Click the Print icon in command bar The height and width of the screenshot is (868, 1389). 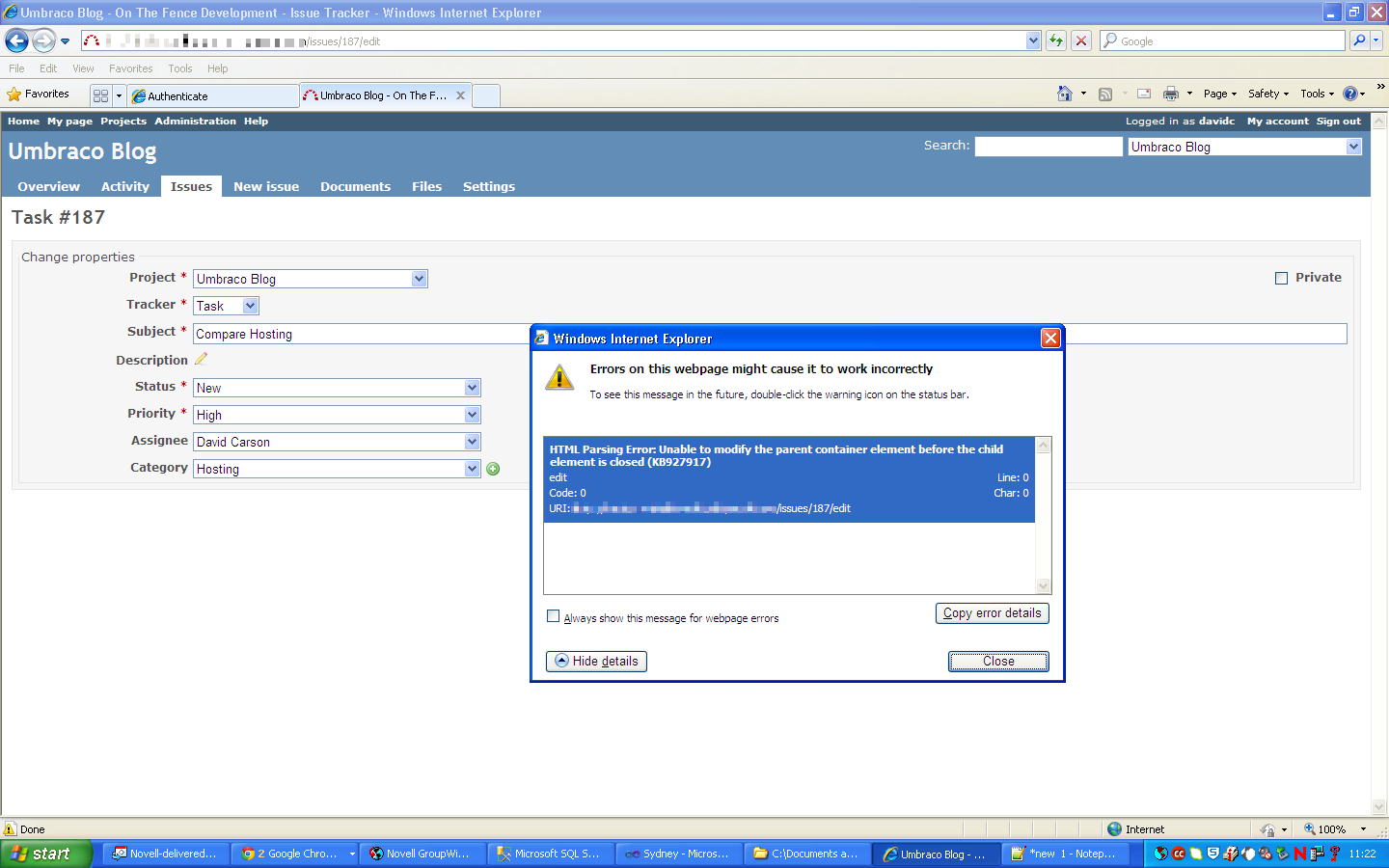(1171, 94)
